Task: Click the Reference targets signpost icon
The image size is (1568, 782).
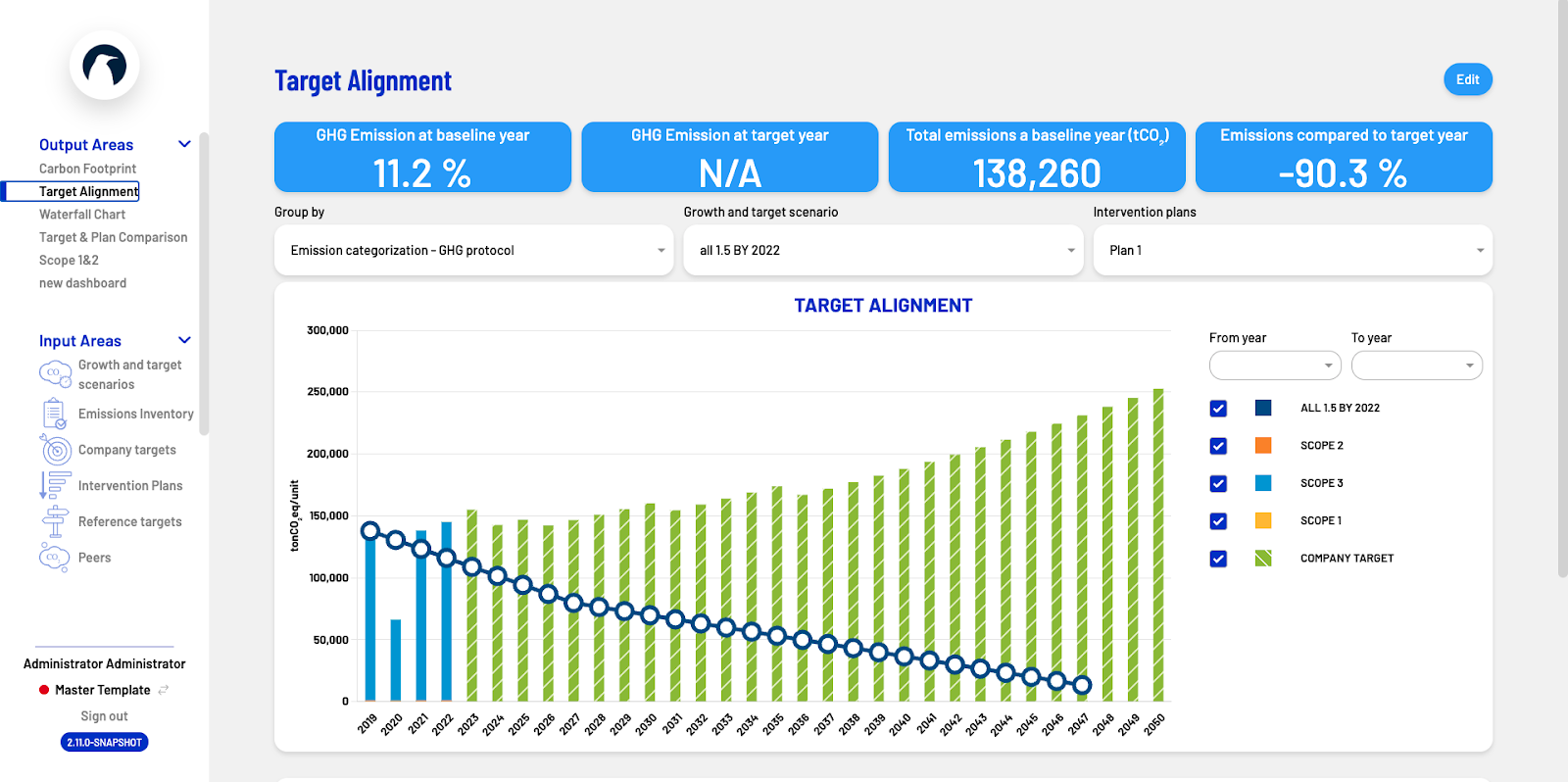Action: [55, 521]
